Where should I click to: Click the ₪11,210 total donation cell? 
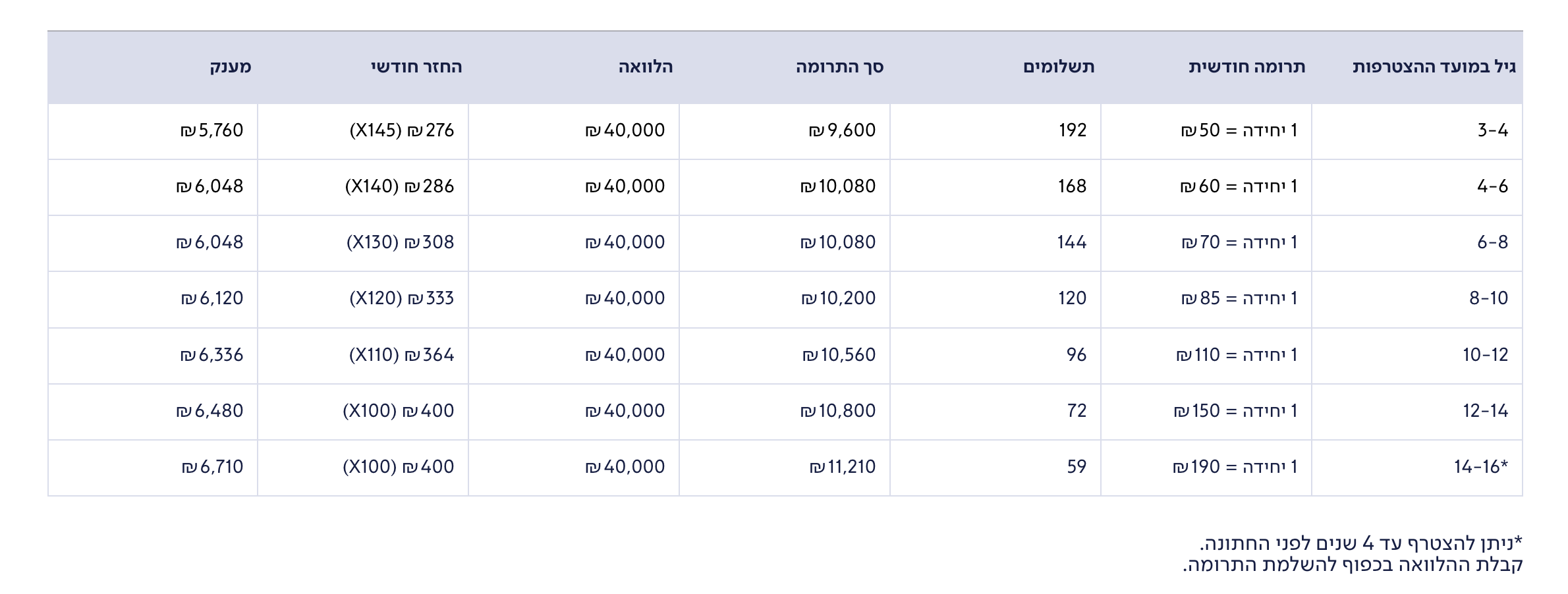(x=843, y=467)
